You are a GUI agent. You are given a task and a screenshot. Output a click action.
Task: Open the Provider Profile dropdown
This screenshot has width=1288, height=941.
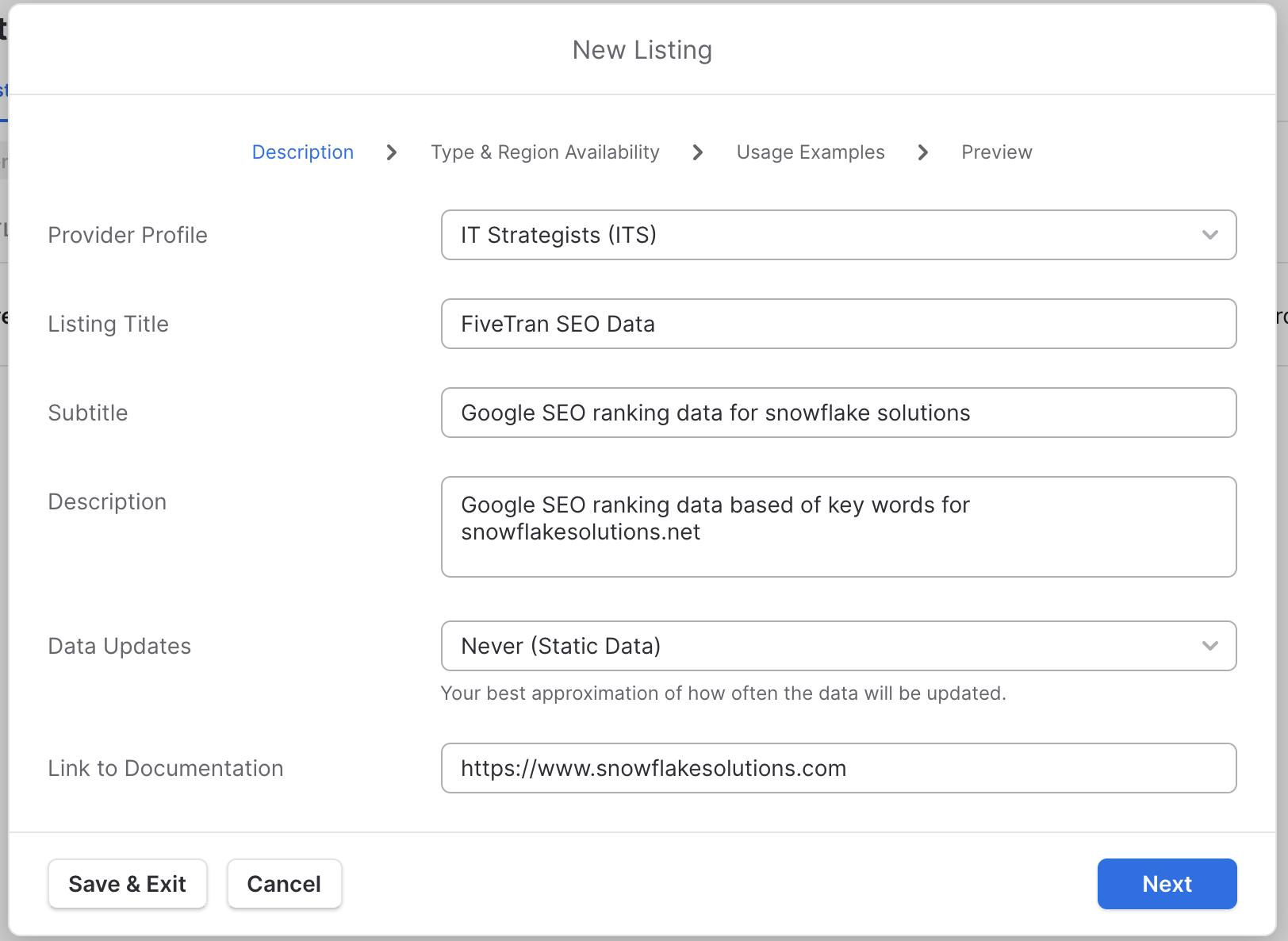(x=838, y=235)
